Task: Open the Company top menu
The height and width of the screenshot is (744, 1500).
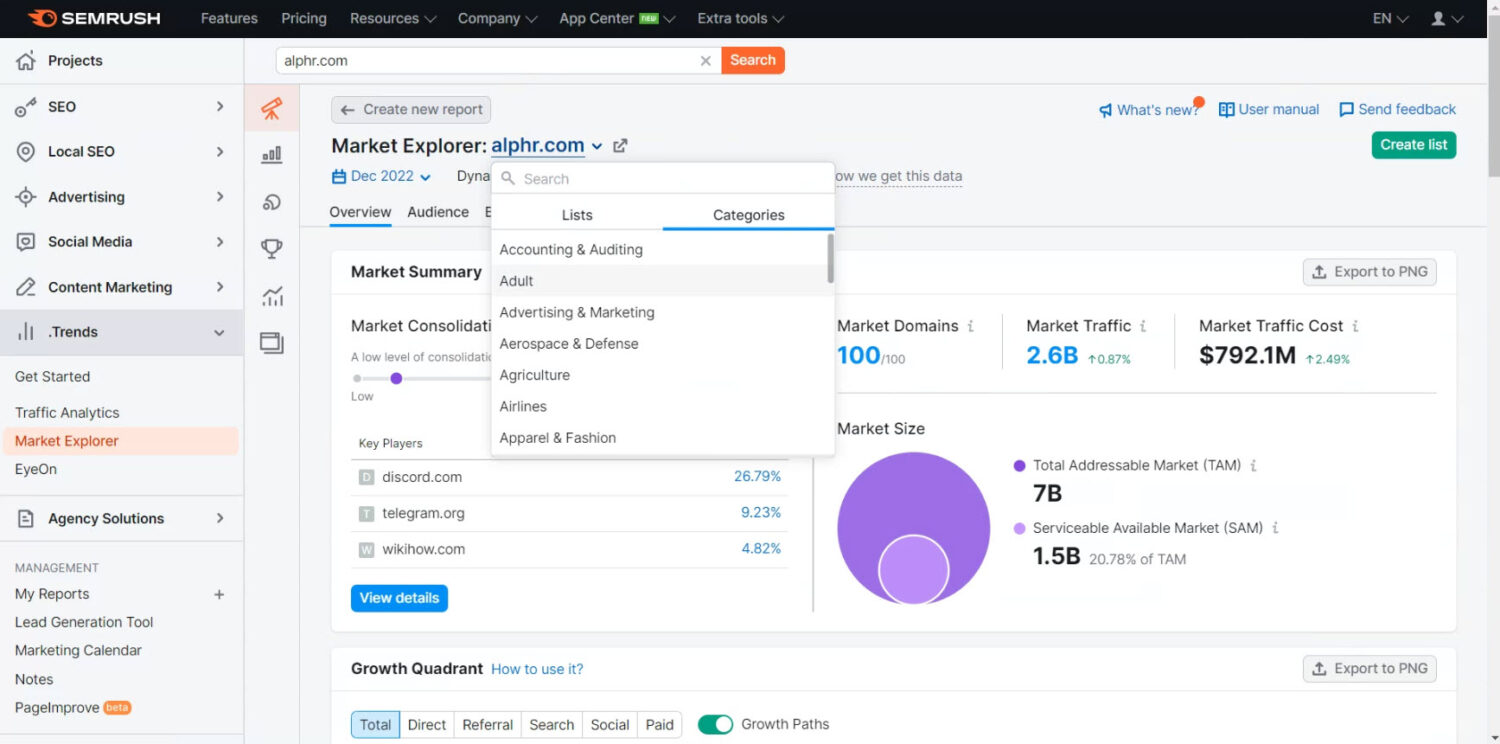Action: (497, 18)
